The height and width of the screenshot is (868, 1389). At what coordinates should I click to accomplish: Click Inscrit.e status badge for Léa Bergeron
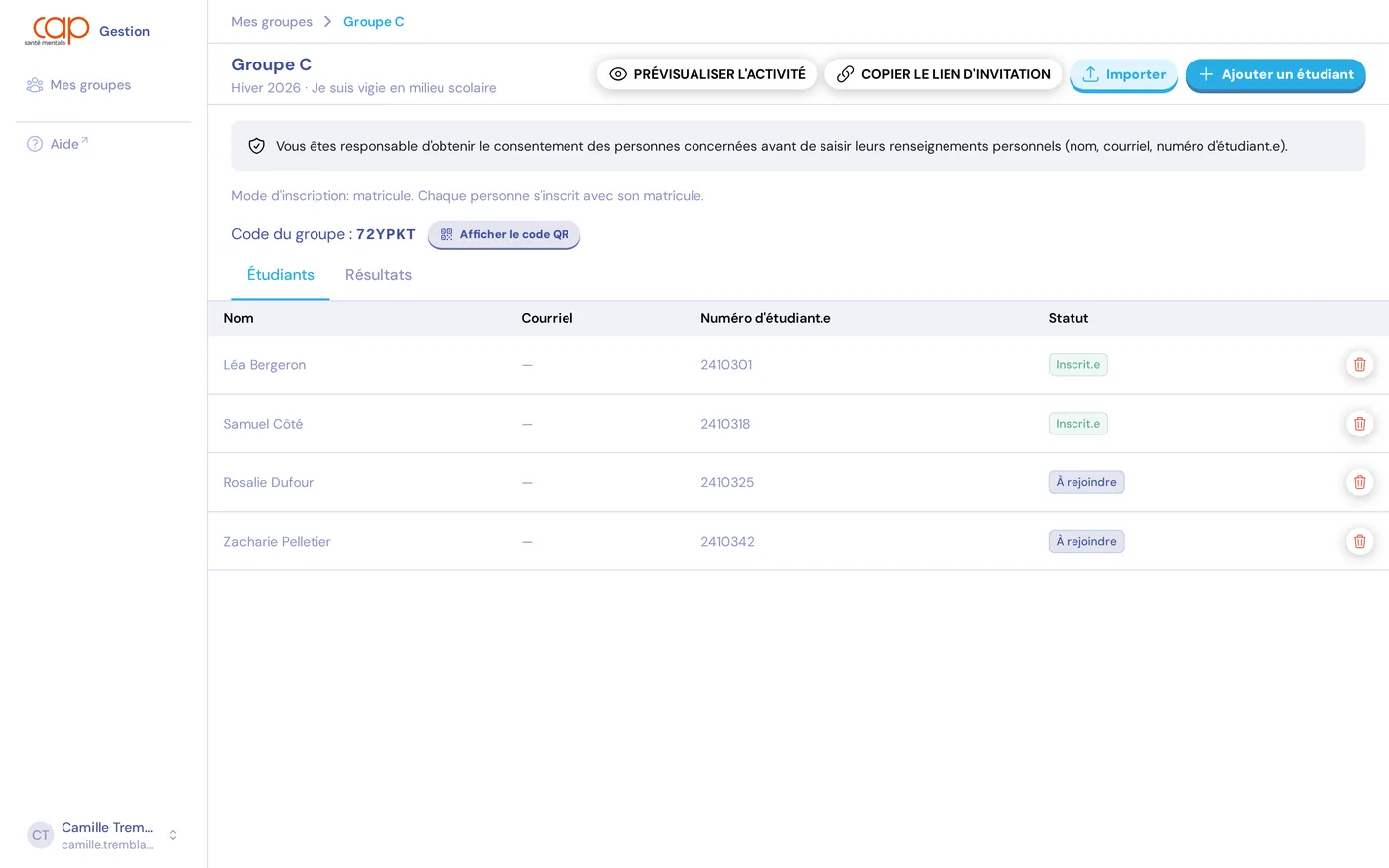pos(1078,365)
